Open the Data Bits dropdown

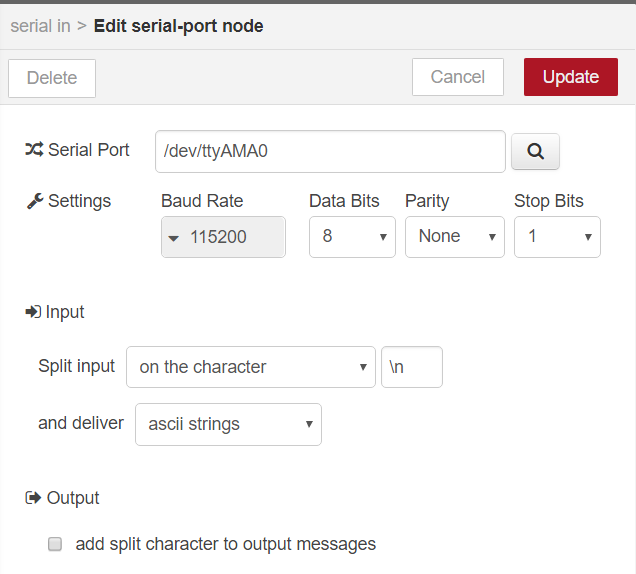click(x=352, y=237)
